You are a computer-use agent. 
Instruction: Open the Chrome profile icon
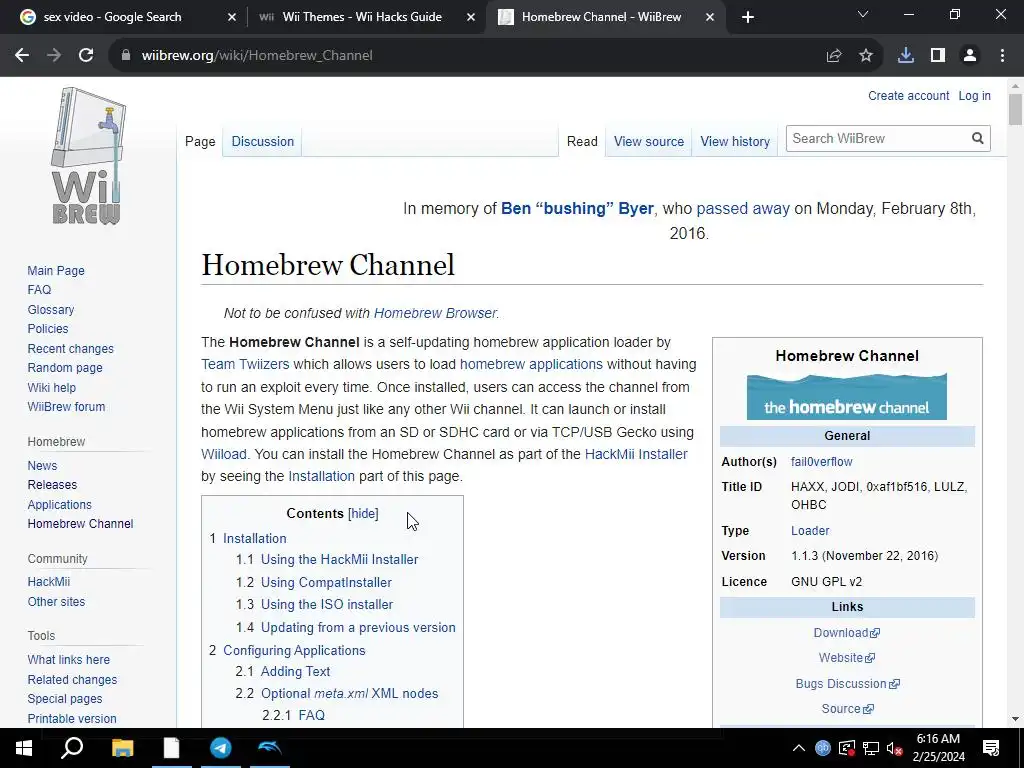pos(970,56)
